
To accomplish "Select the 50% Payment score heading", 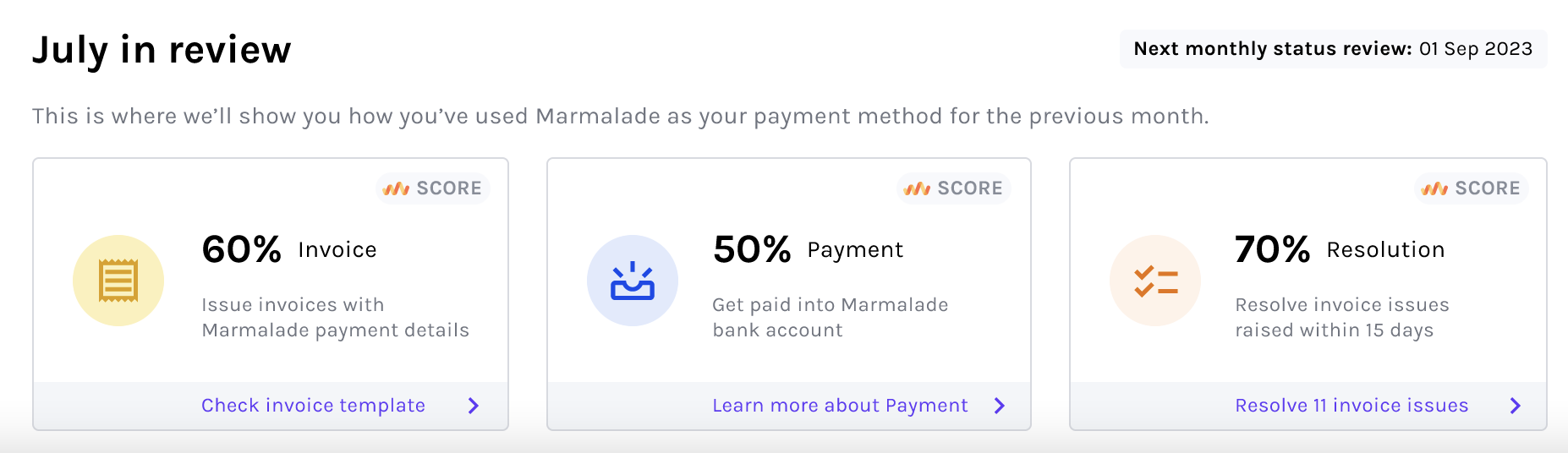I will pos(808,249).
